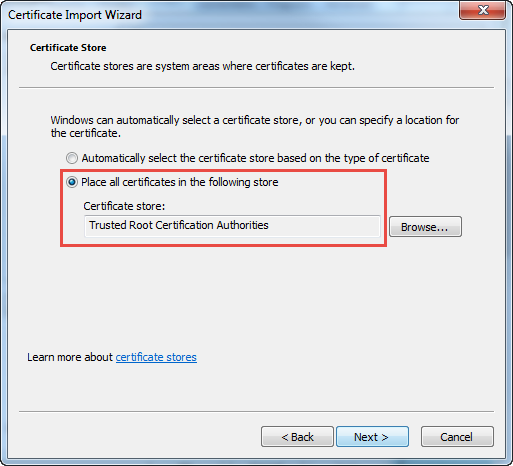Image resolution: width=513 pixels, height=466 pixels.
Task: Open the Browse... store picker
Action: [425, 227]
